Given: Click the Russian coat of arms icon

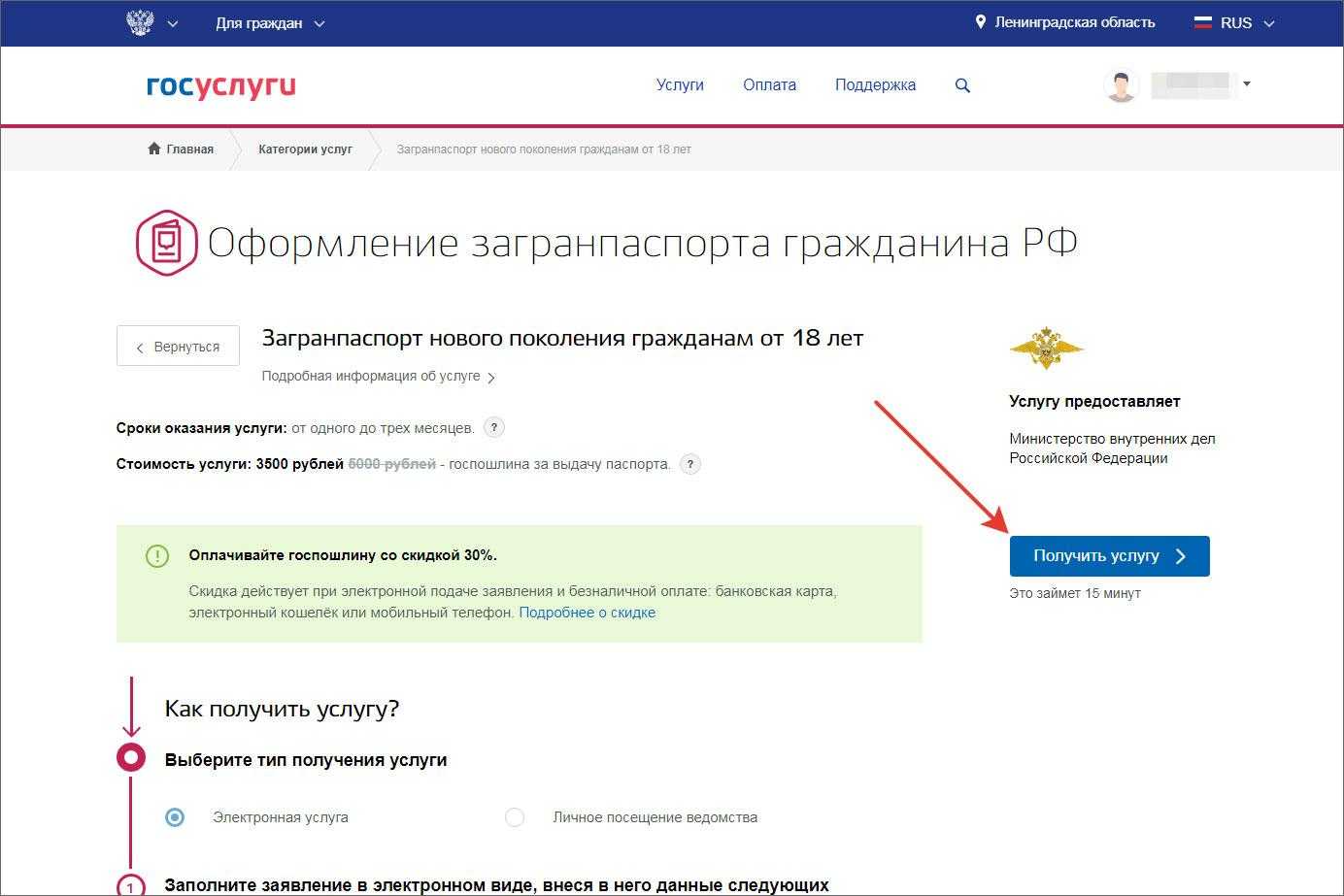Looking at the screenshot, I should coord(140,22).
